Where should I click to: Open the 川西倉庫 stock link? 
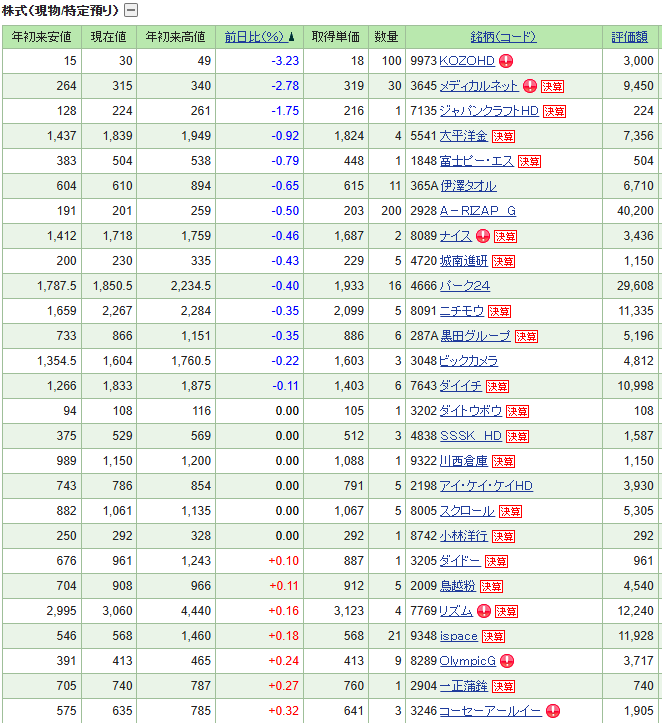pyautogui.click(x=463, y=461)
